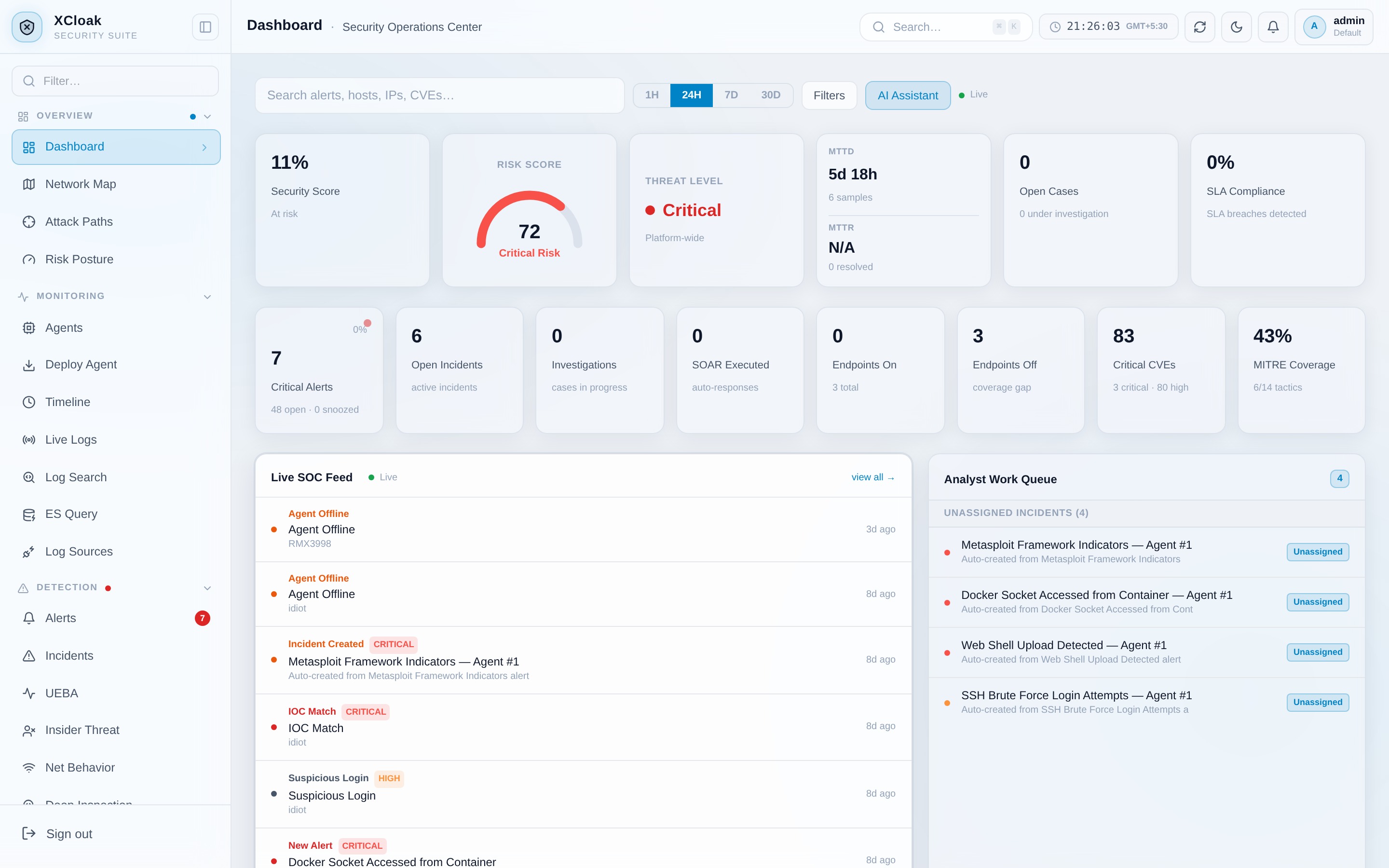This screenshot has height=868, width=1389.
Task: Click the OVERVIEW grid section icon
Action: coord(23,117)
